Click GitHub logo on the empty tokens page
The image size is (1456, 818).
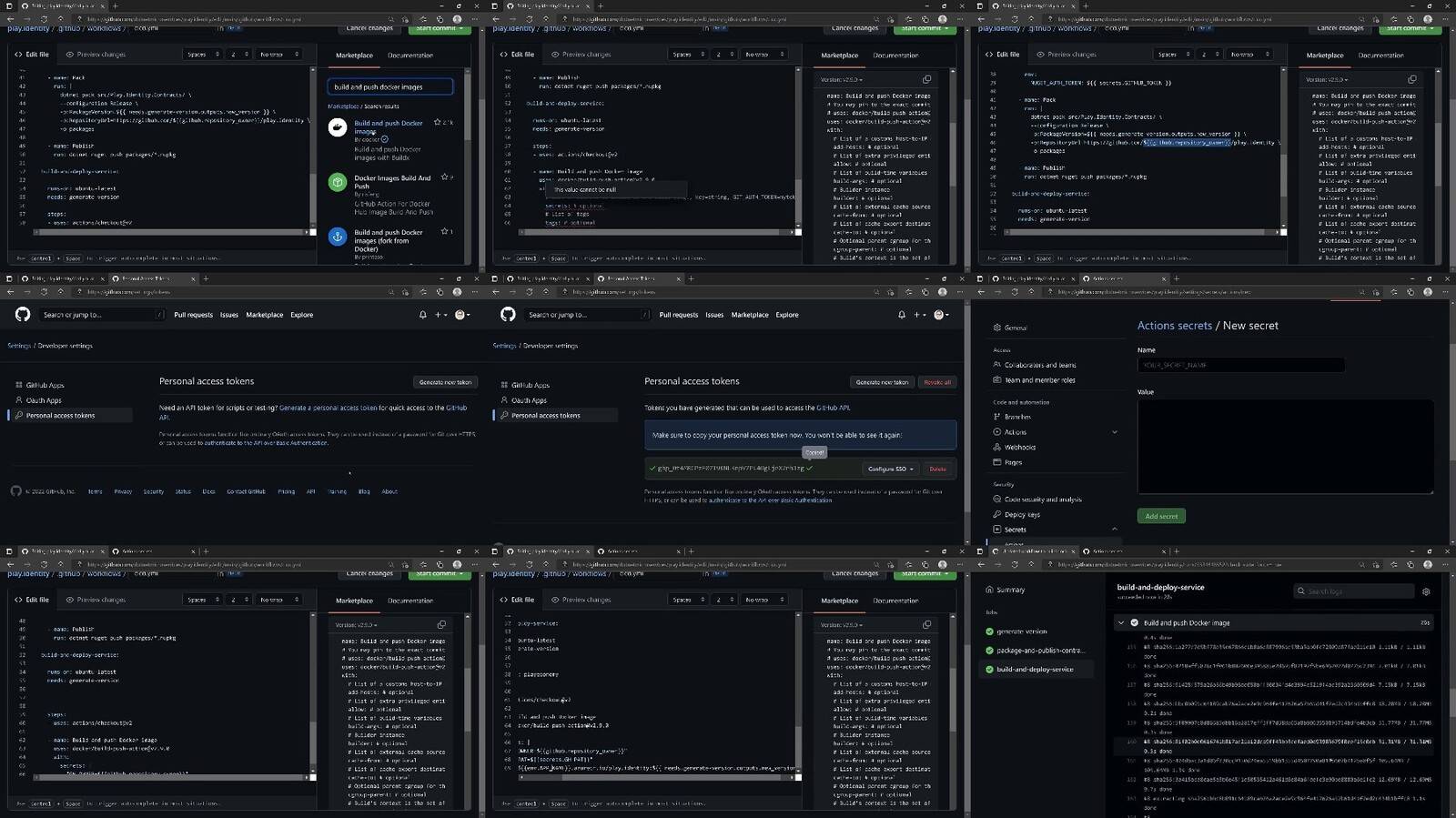23,314
